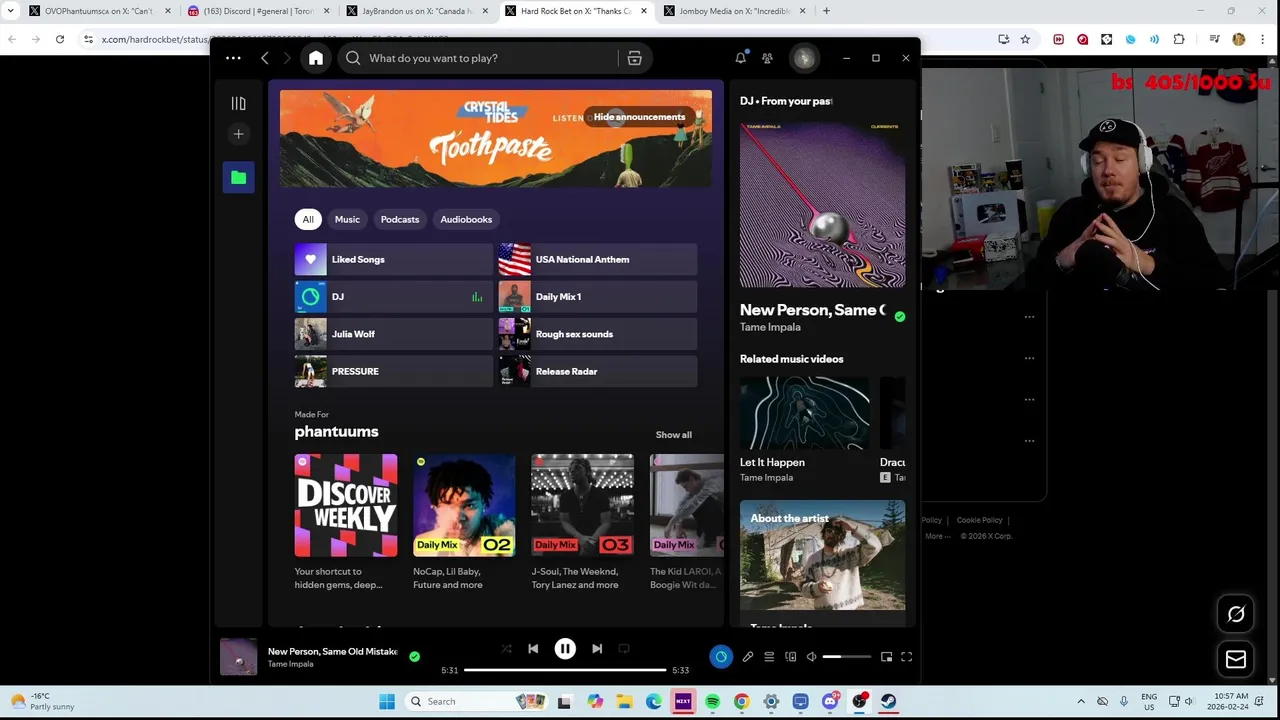Click Show all for Made For phantuums
The width and height of the screenshot is (1280, 720).
[x=673, y=435]
